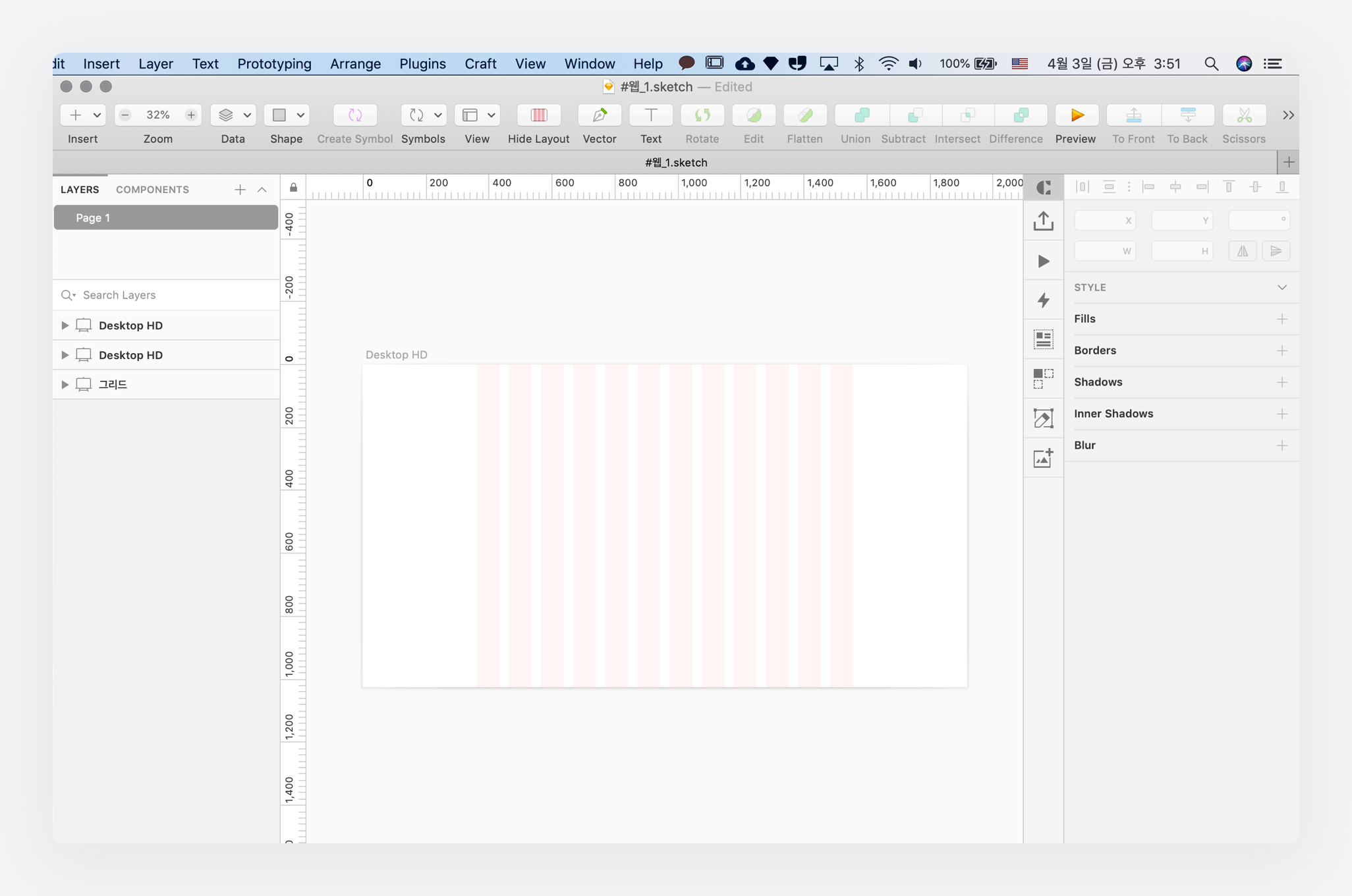Click the Add new layer button
This screenshot has height=896, width=1352.
click(240, 189)
